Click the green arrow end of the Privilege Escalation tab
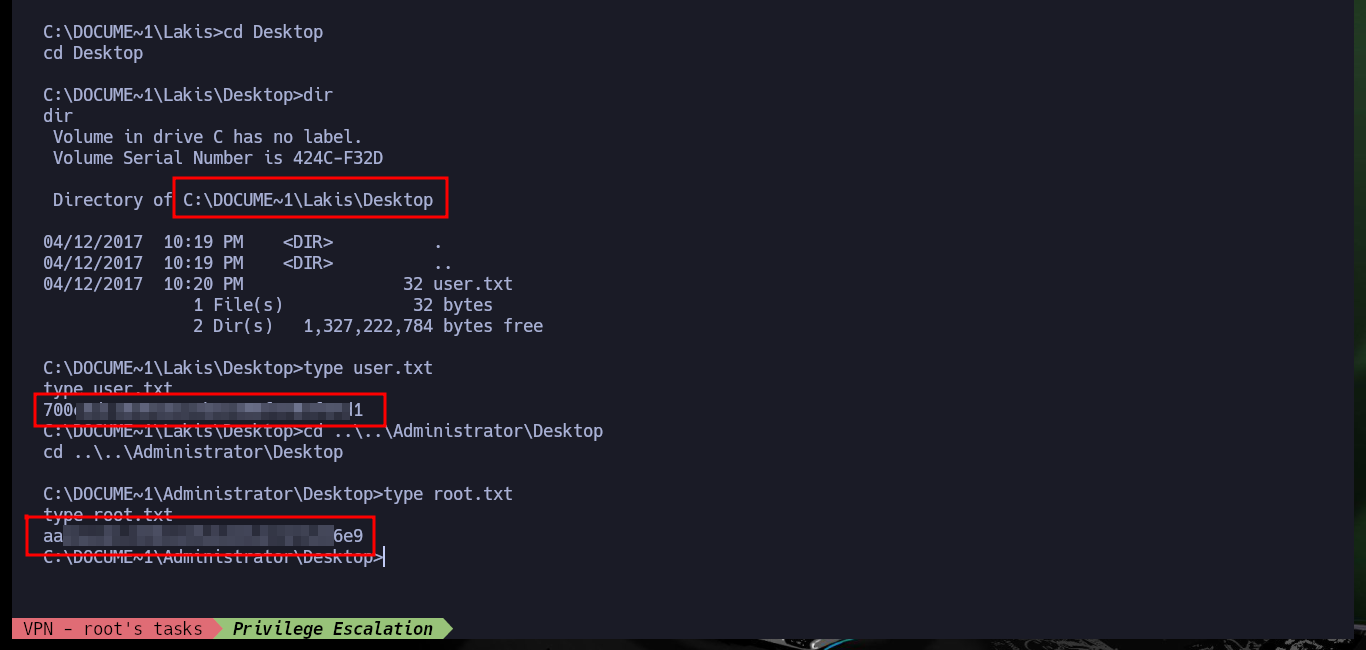The height and width of the screenshot is (650, 1366). pyautogui.click(x=448, y=629)
